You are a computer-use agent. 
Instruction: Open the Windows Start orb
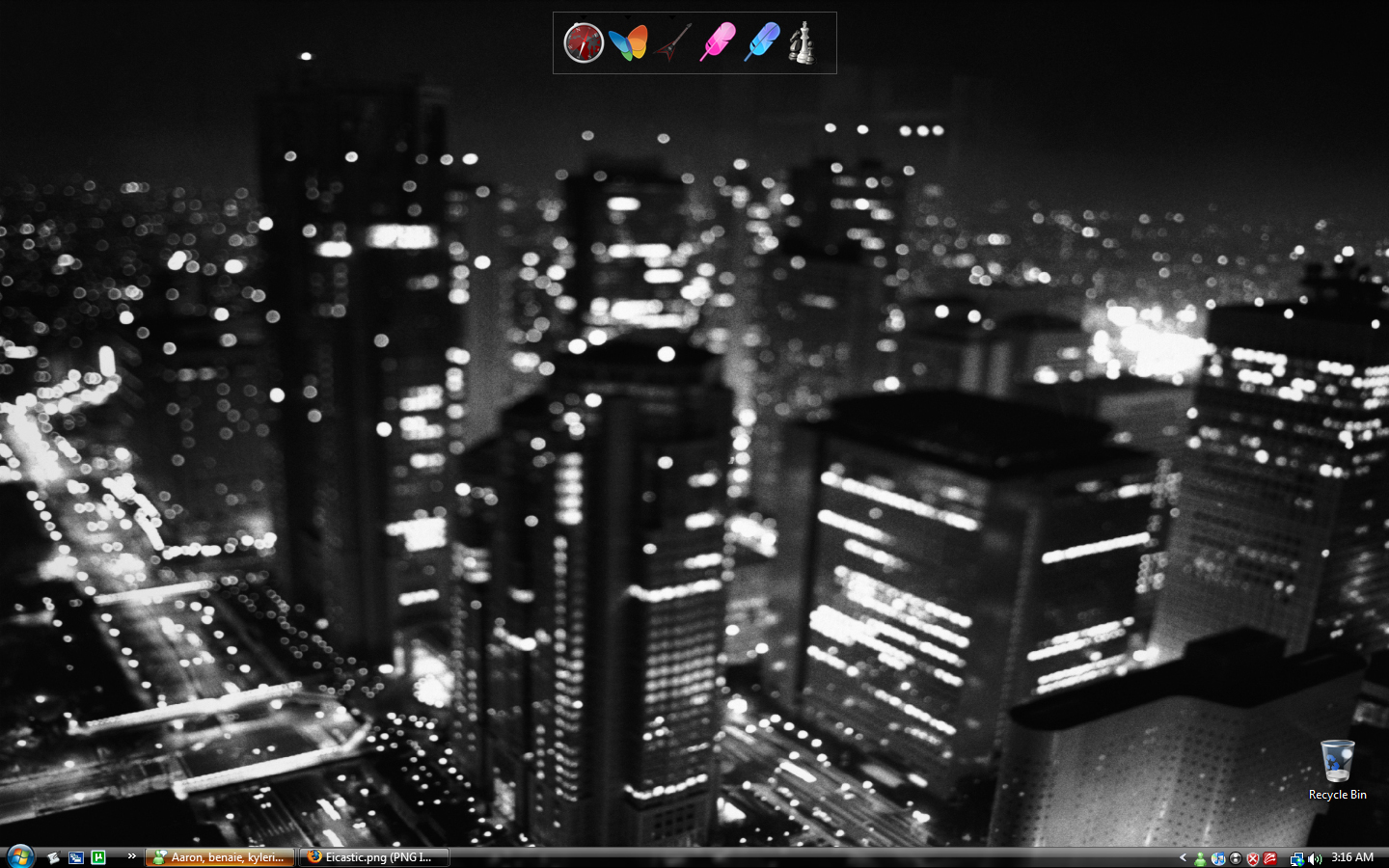click(x=19, y=856)
